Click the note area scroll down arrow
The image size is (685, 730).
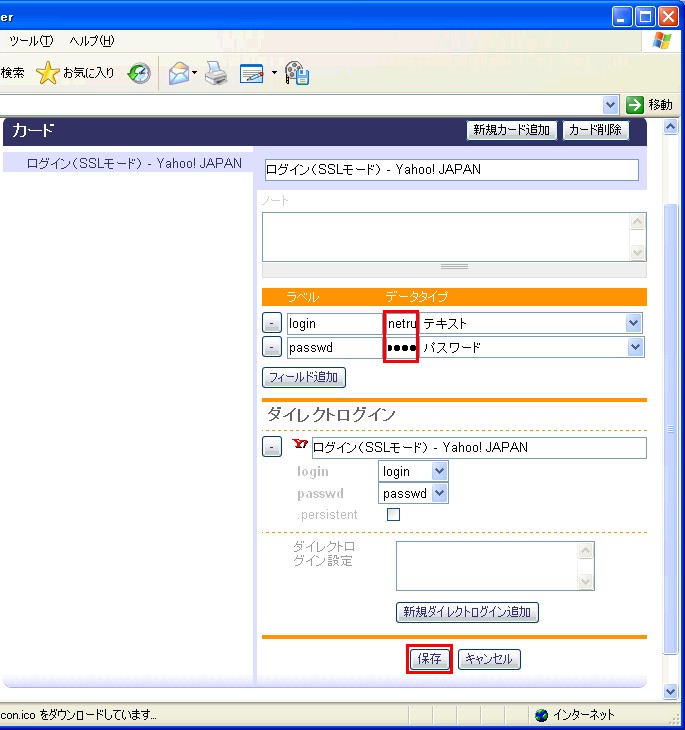[638, 253]
